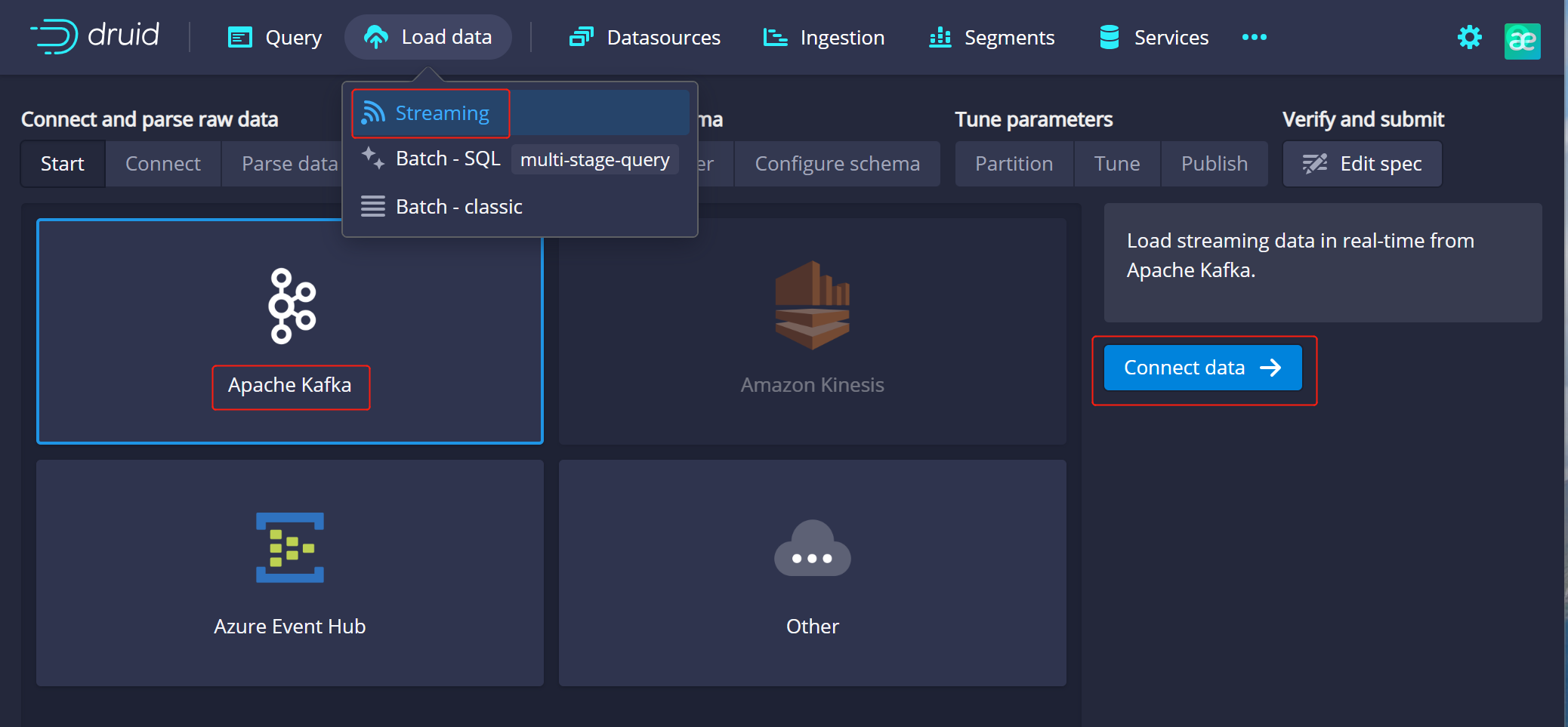Choose the Azure Event Hub icon

pos(290,547)
